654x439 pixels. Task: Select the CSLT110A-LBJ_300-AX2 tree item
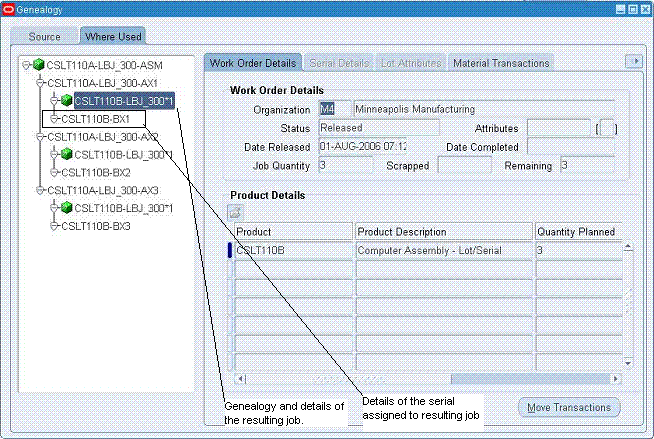tap(102, 137)
